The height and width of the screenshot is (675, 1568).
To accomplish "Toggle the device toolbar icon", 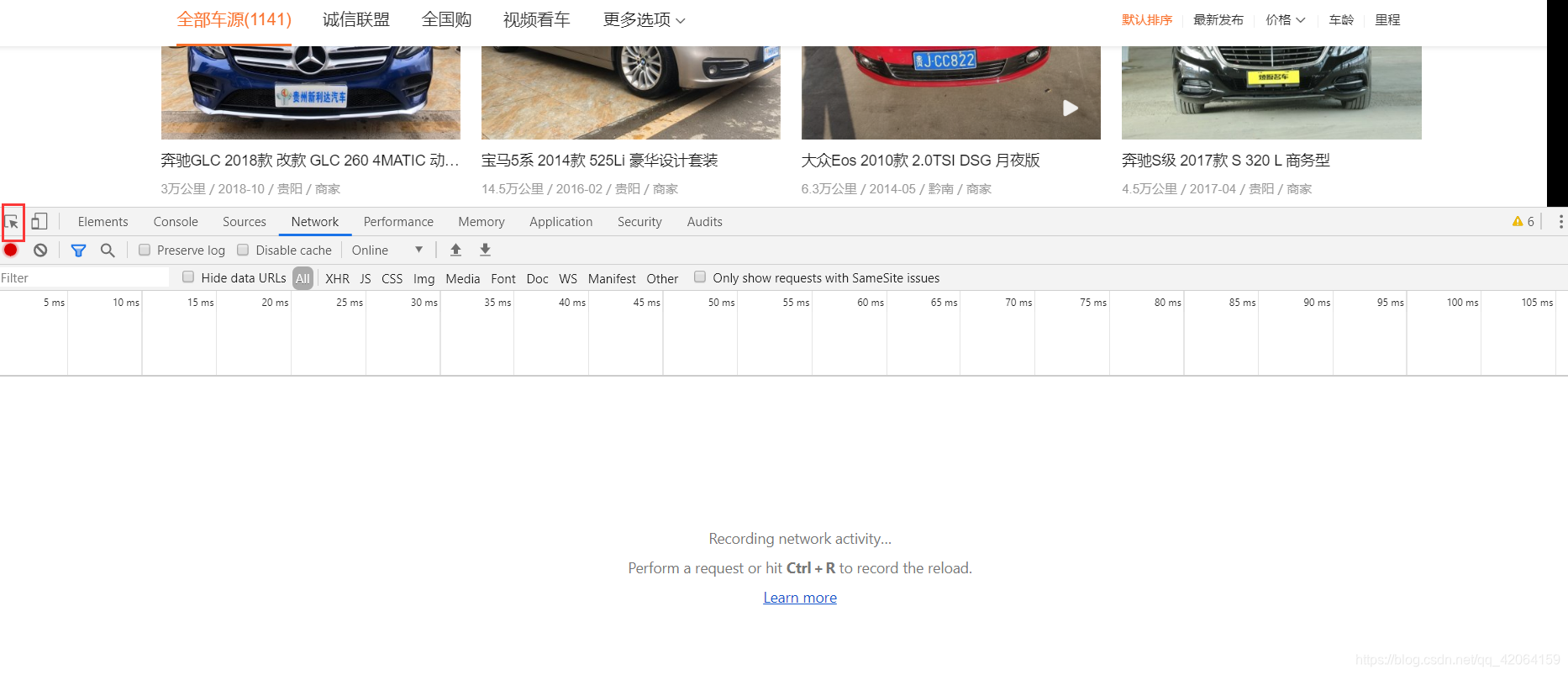I will click(x=39, y=221).
